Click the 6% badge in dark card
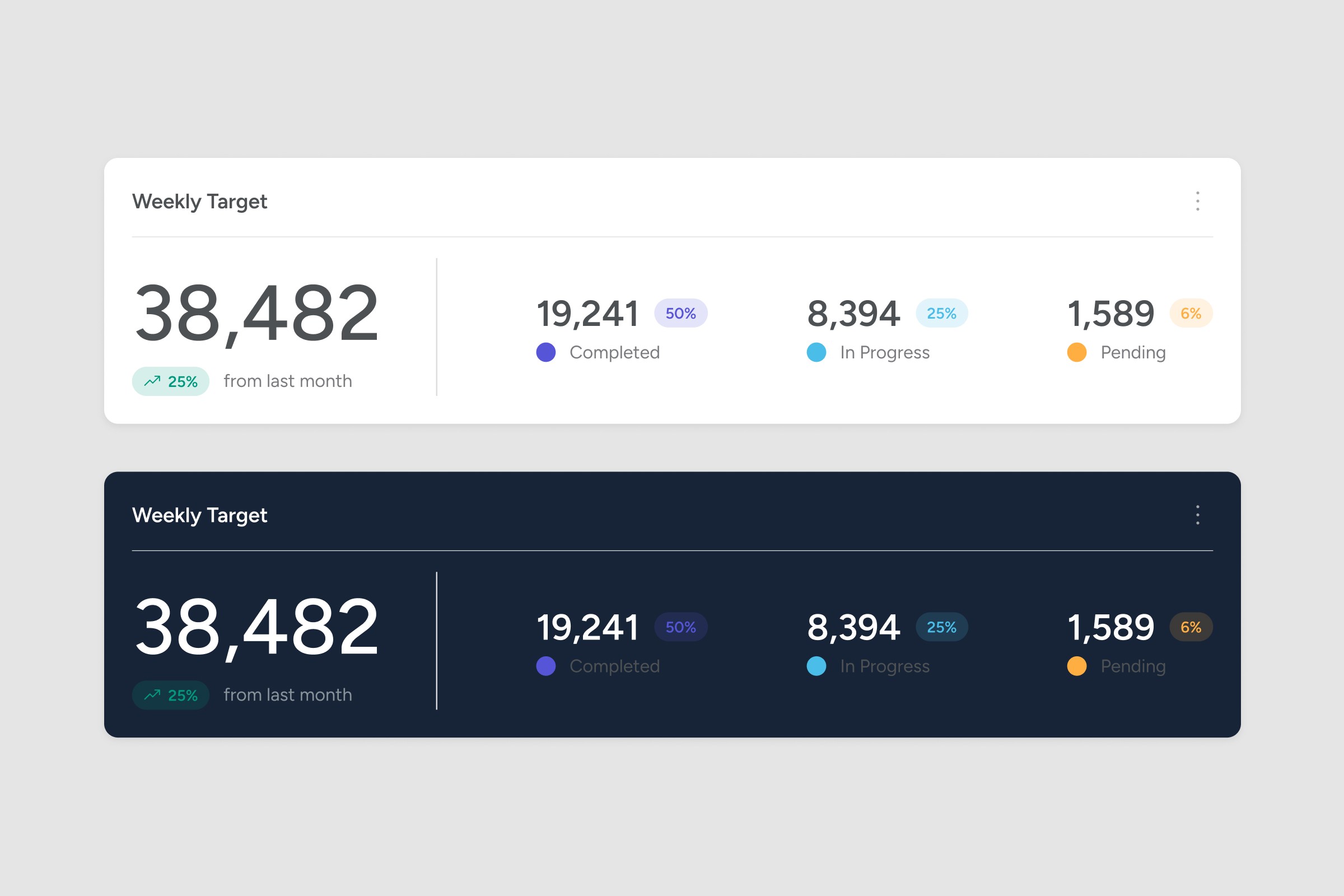This screenshot has width=1344, height=896. coord(1191,627)
